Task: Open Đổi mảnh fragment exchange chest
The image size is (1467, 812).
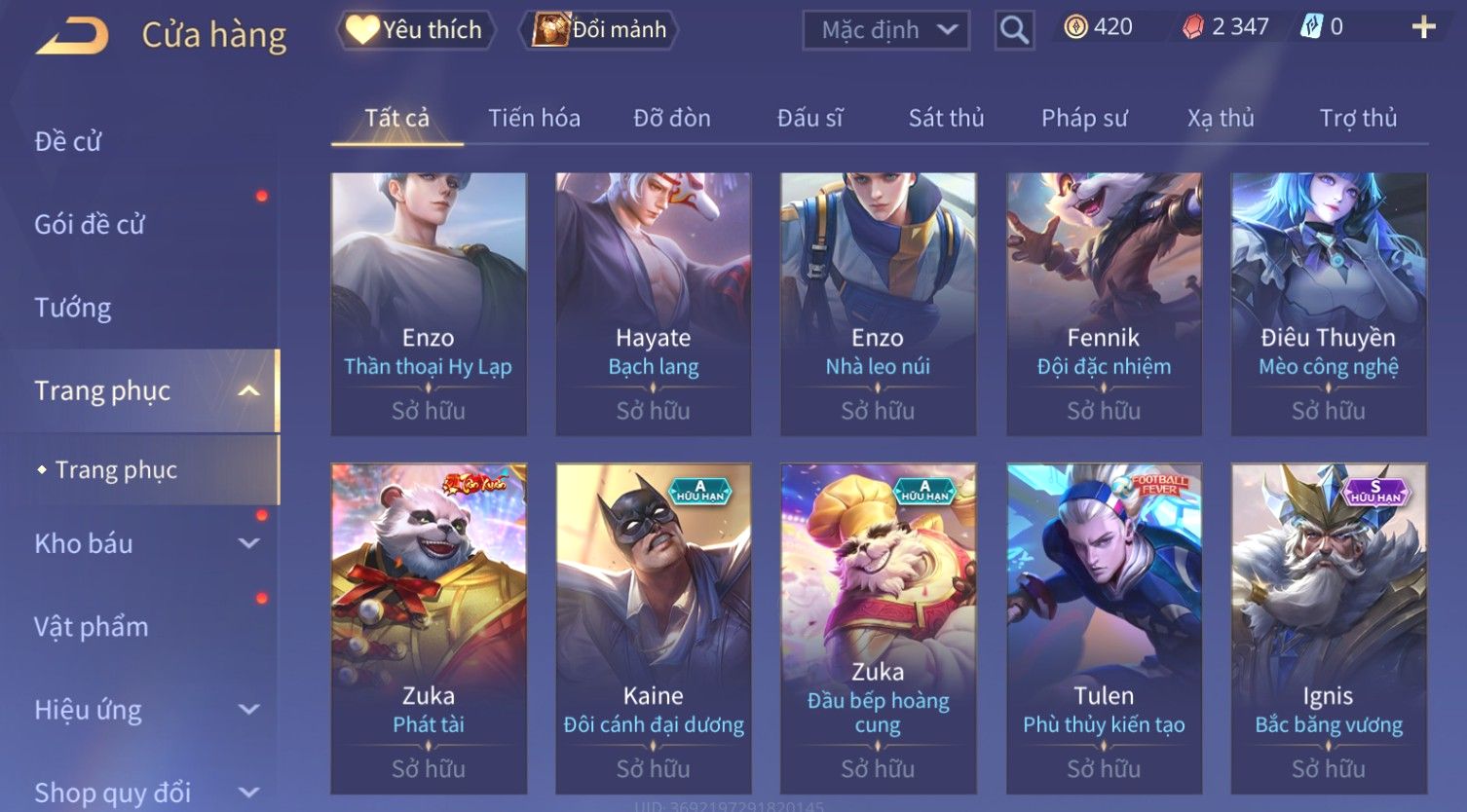Action: coord(601,30)
